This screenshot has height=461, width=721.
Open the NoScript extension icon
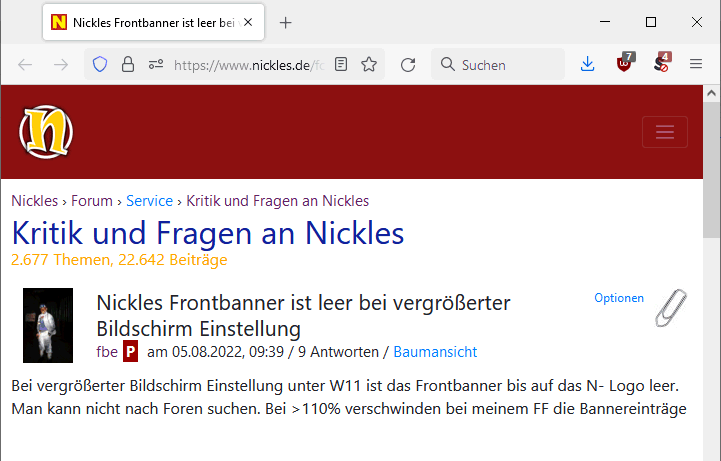(x=662, y=63)
